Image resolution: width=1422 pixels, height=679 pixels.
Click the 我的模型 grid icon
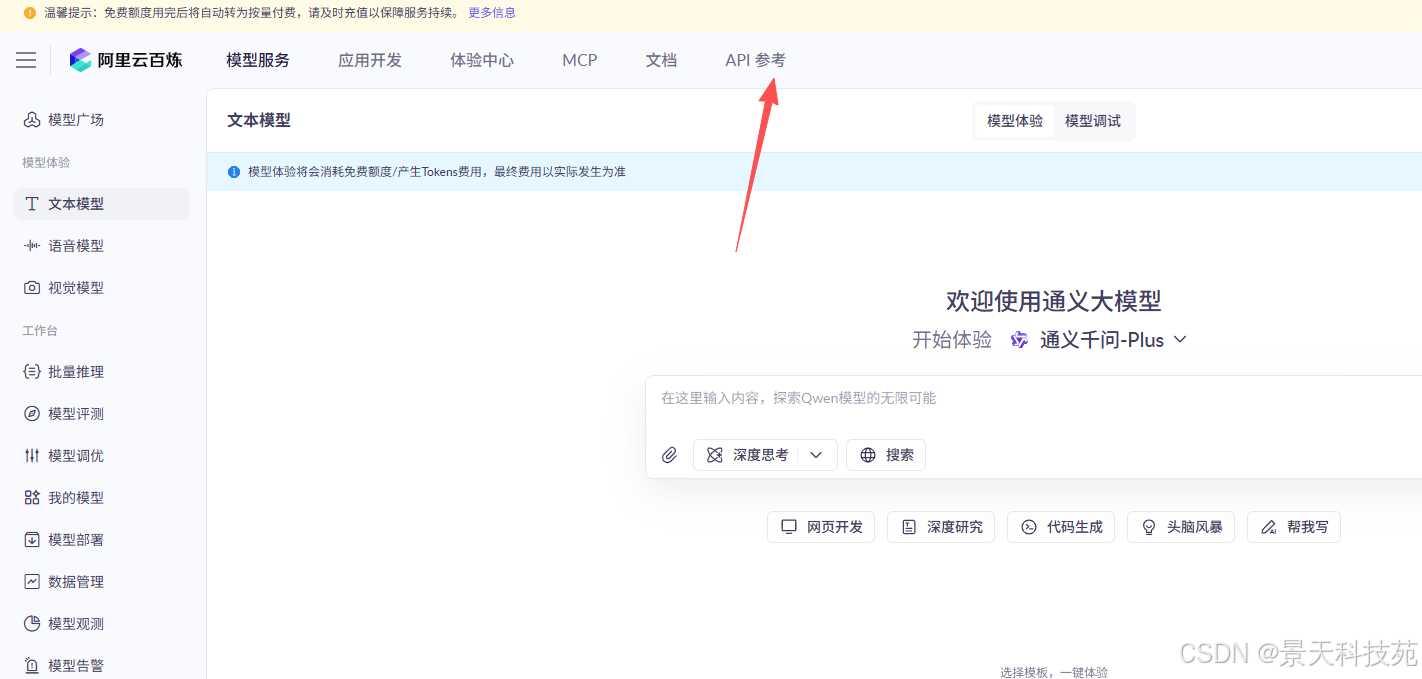click(x=32, y=498)
